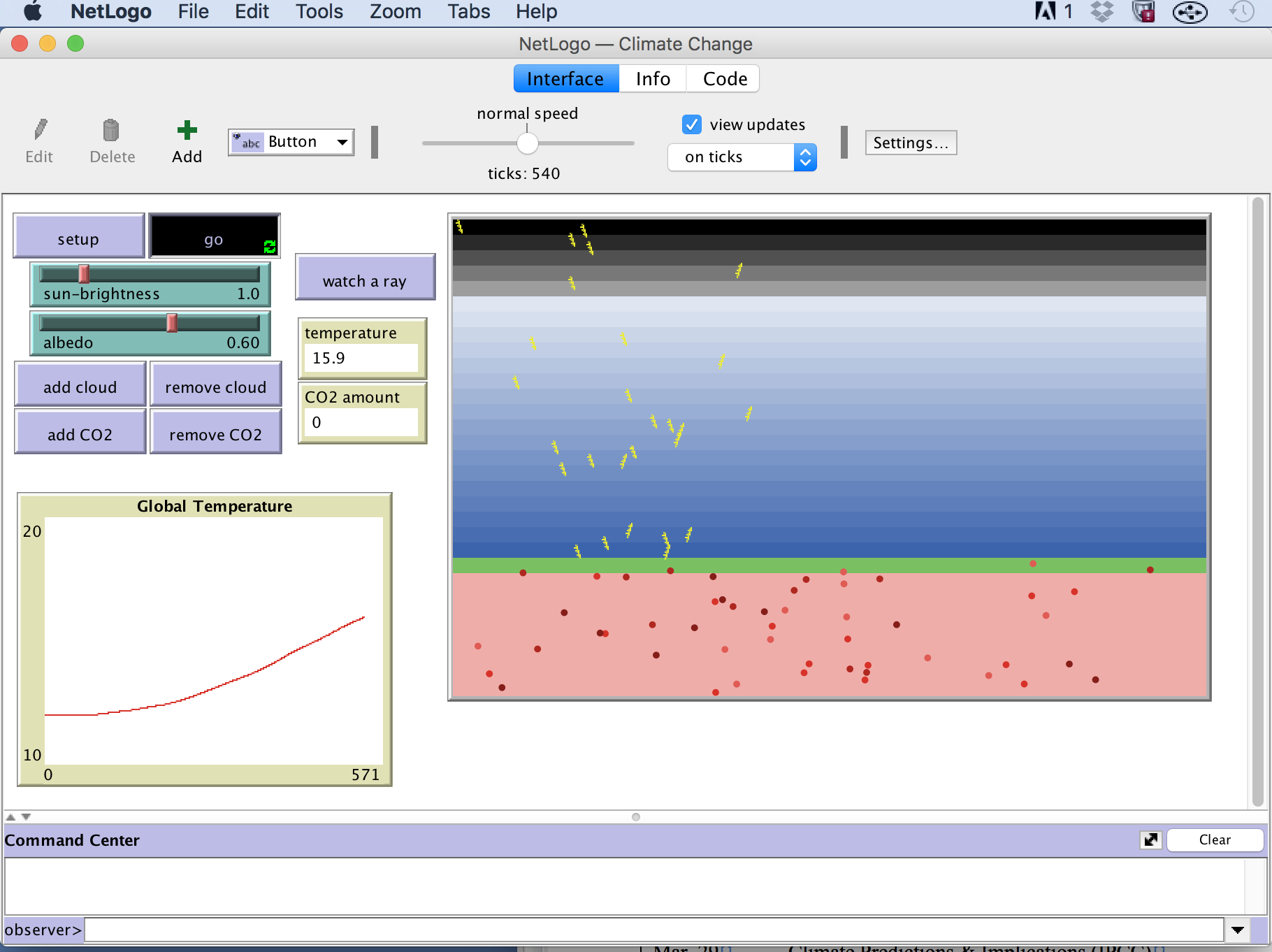The image size is (1272, 952).
Task: Click the observer> agent prompt label
Action: pyautogui.click(x=43, y=930)
